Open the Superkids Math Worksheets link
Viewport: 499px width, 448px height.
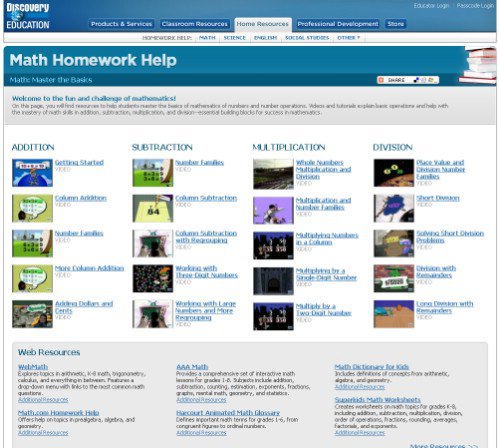click(x=377, y=399)
